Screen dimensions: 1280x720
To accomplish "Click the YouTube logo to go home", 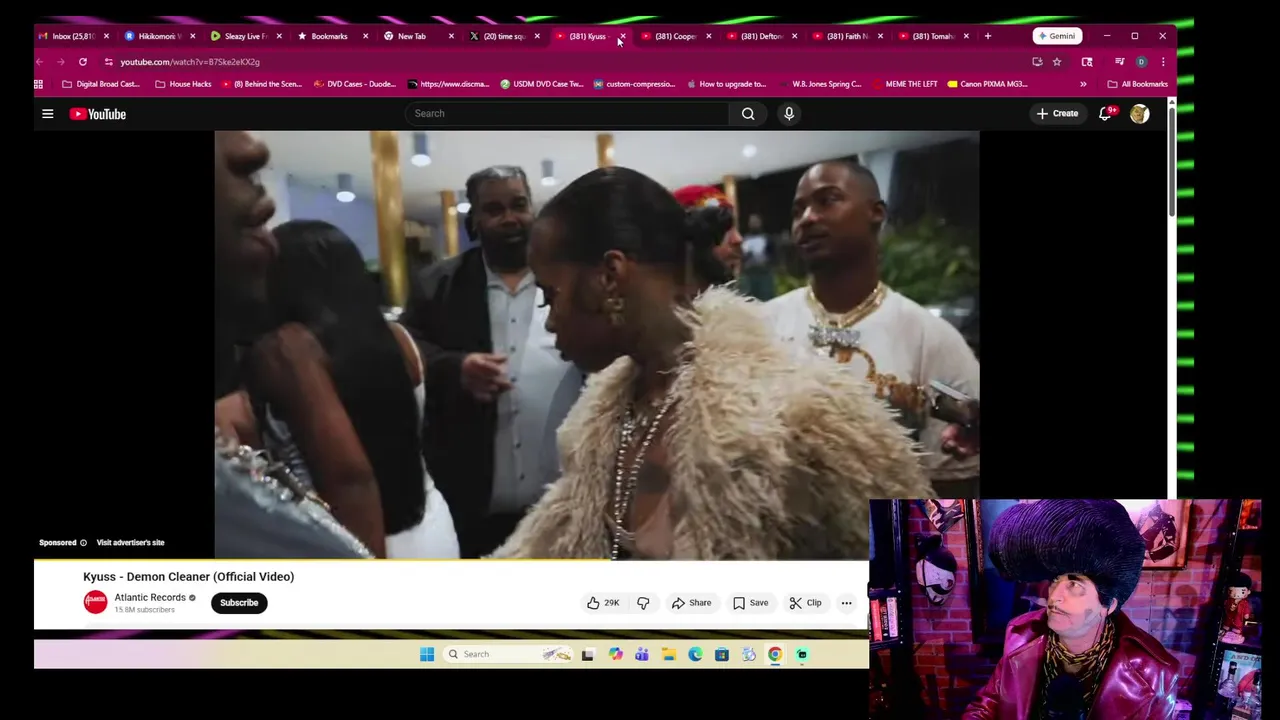I will 98,114.
